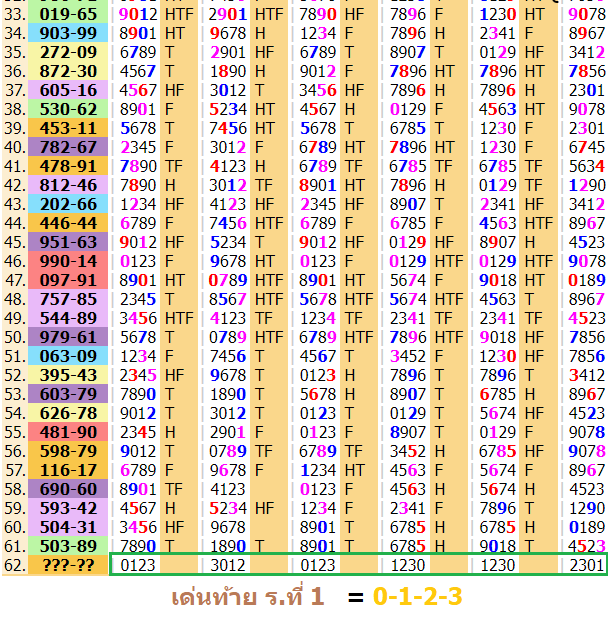Click the 2301 prediction in row 62
This screenshot has width=608, height=626.
coord(586,565)
